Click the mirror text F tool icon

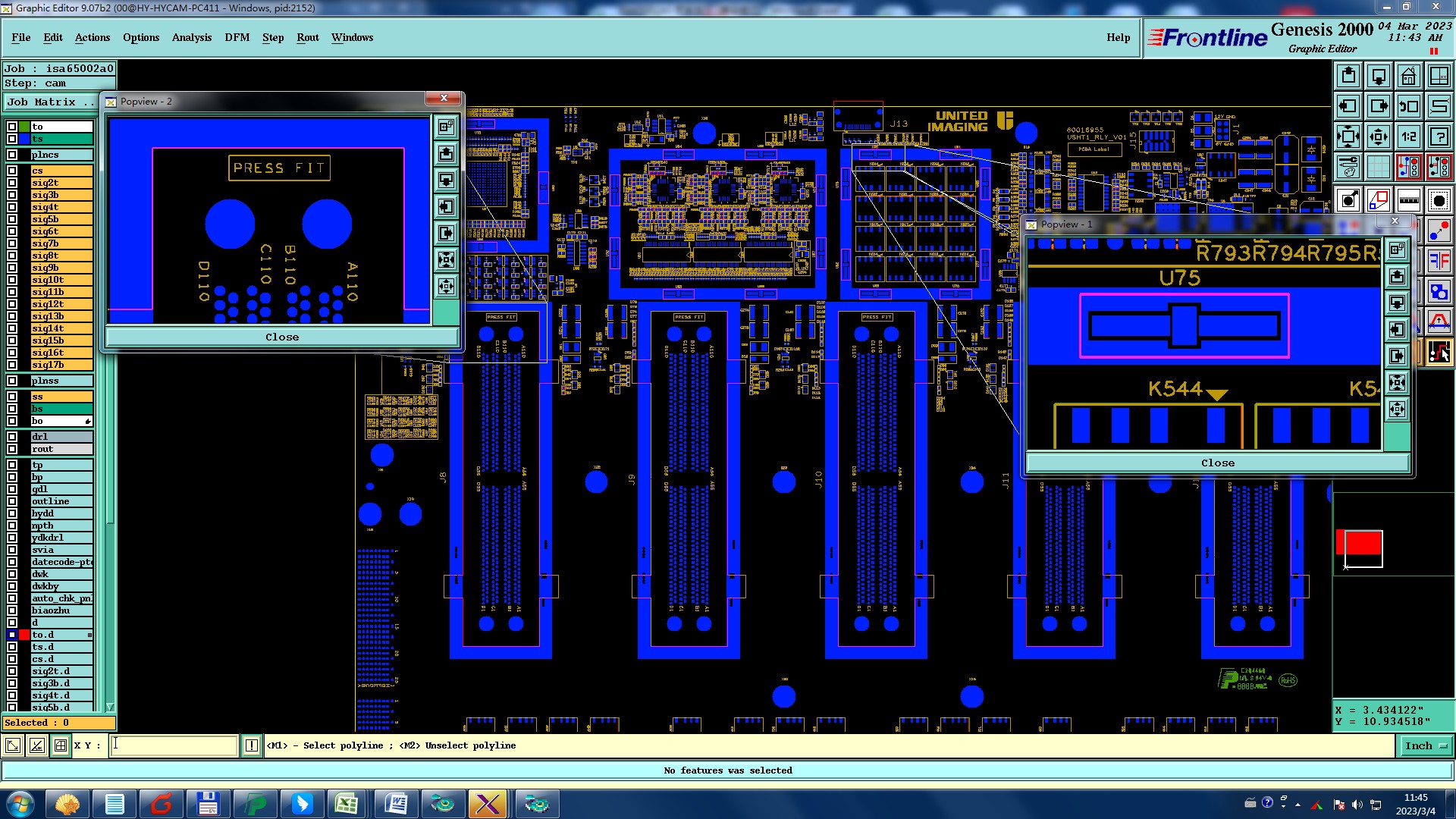click(1439, 262)
